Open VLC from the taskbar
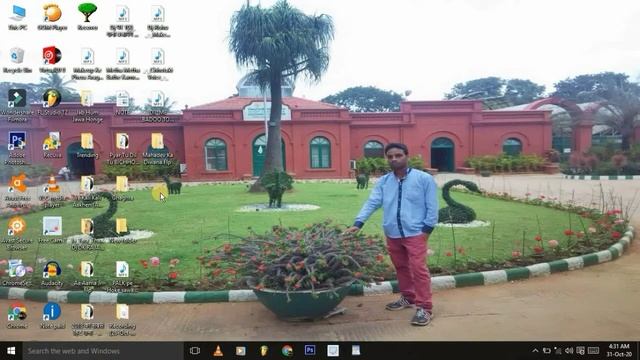Screen dimensions: 640x360 (218, 351)
